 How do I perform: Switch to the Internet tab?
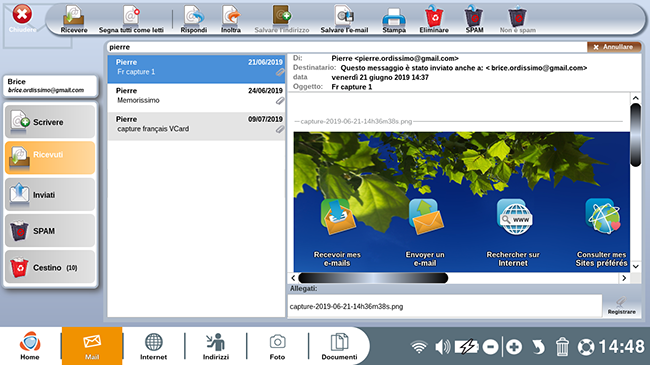point(153,346)
